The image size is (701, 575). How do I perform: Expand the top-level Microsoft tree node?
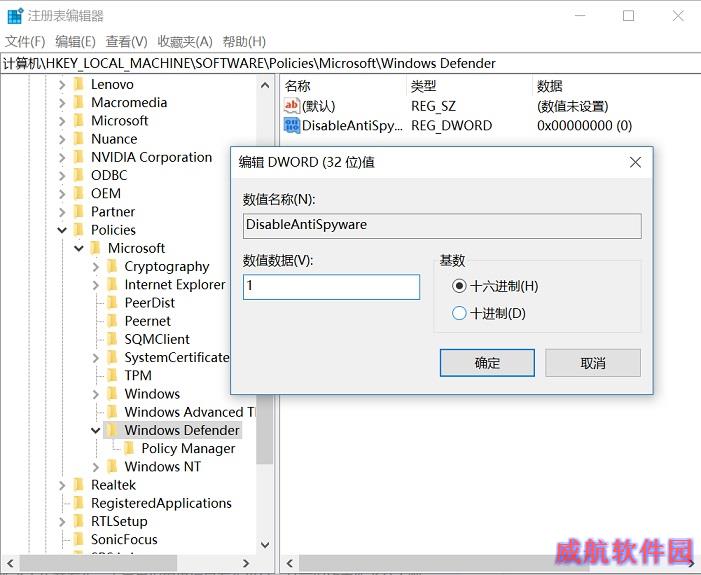pyautogui.click(x=62, y=121)
